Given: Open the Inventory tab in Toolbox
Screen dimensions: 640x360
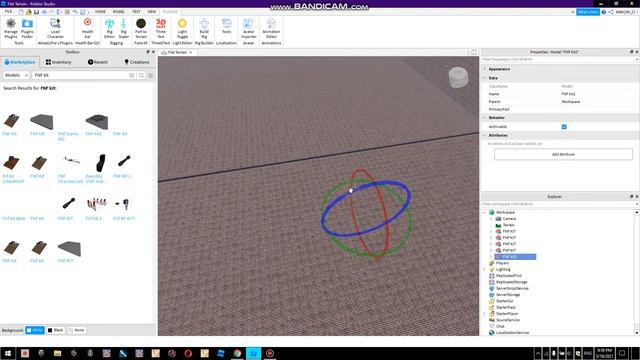Looking at the screenshot, I should (58, 62).
